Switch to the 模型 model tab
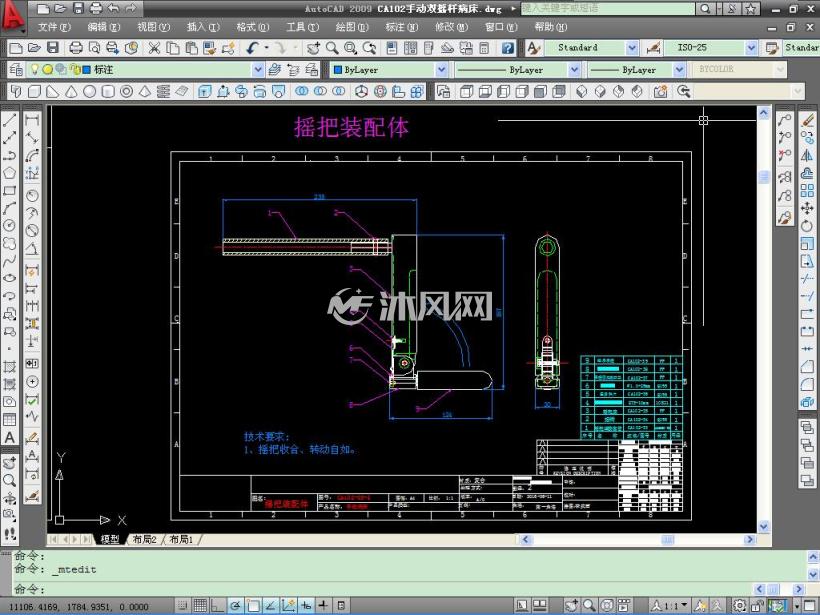Image resolution: width=820 pixels, height=615 pixels. [x=110, y=539]
